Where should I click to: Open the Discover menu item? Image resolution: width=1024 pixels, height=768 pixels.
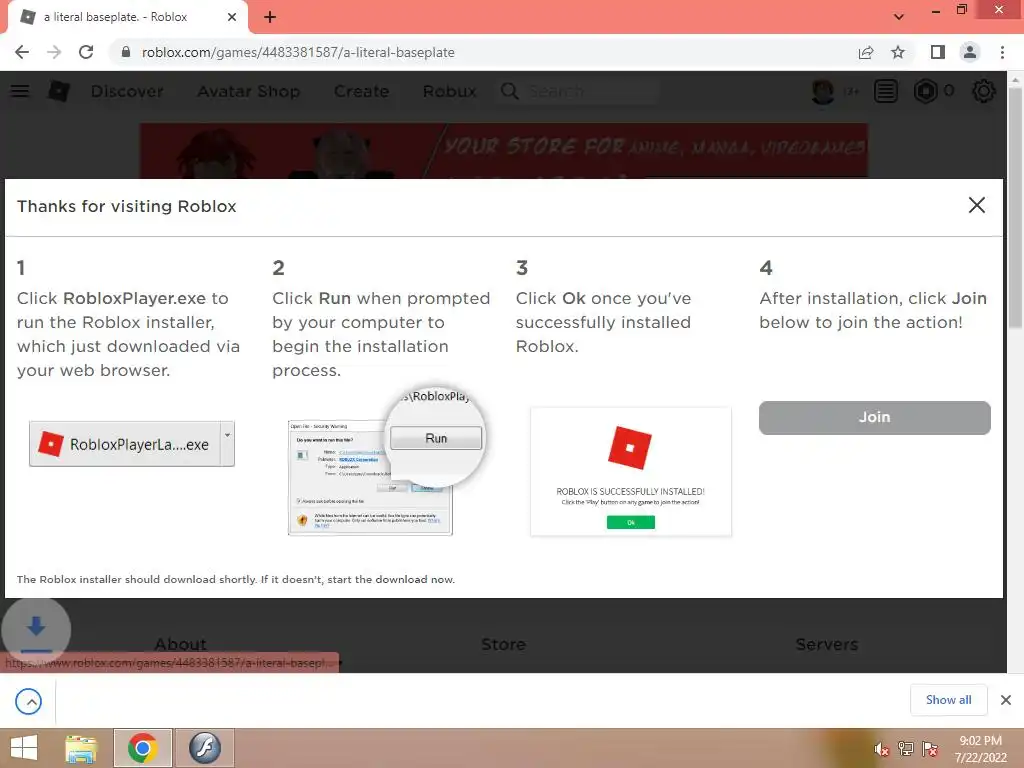127,91
